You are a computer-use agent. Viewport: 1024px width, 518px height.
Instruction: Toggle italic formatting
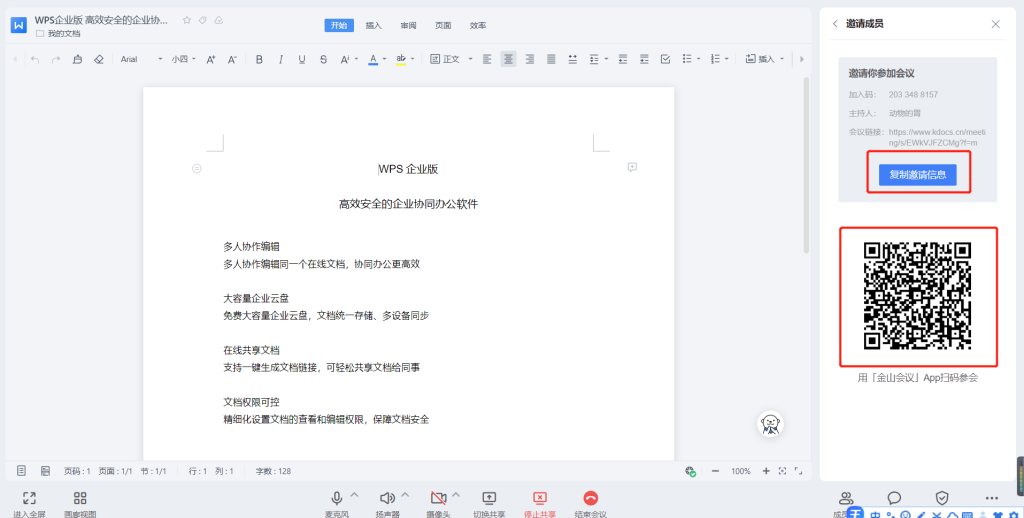[281, 59]
